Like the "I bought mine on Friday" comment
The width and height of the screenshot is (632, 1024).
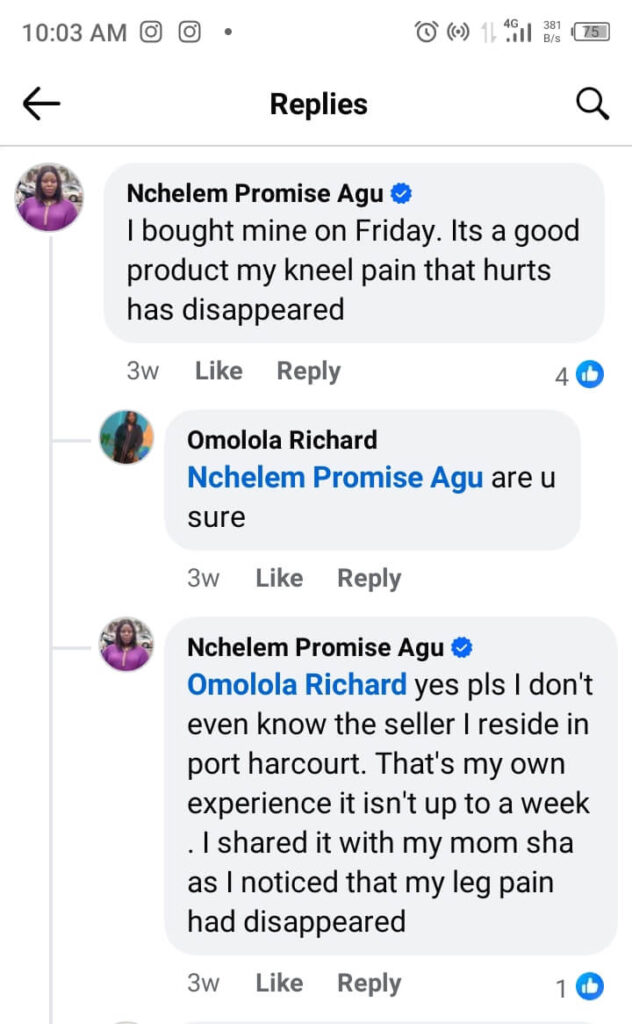pos(219,371)
